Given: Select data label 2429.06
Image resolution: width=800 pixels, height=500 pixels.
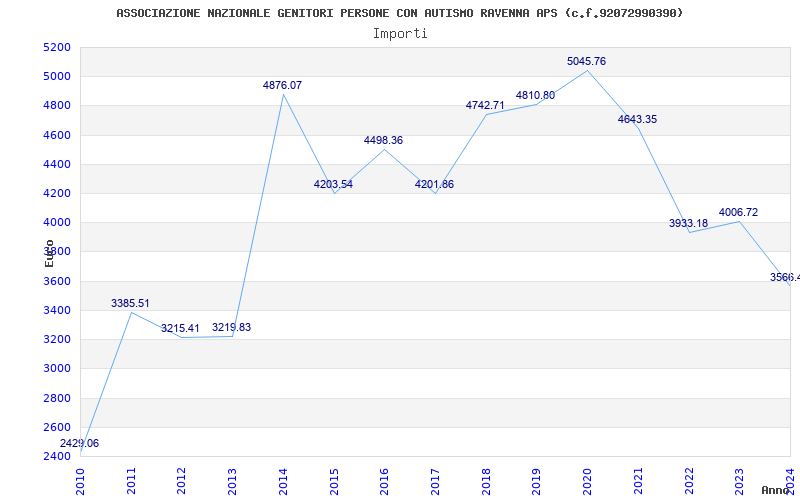Looking at the screenshot, I should click(x=79, y=443).
